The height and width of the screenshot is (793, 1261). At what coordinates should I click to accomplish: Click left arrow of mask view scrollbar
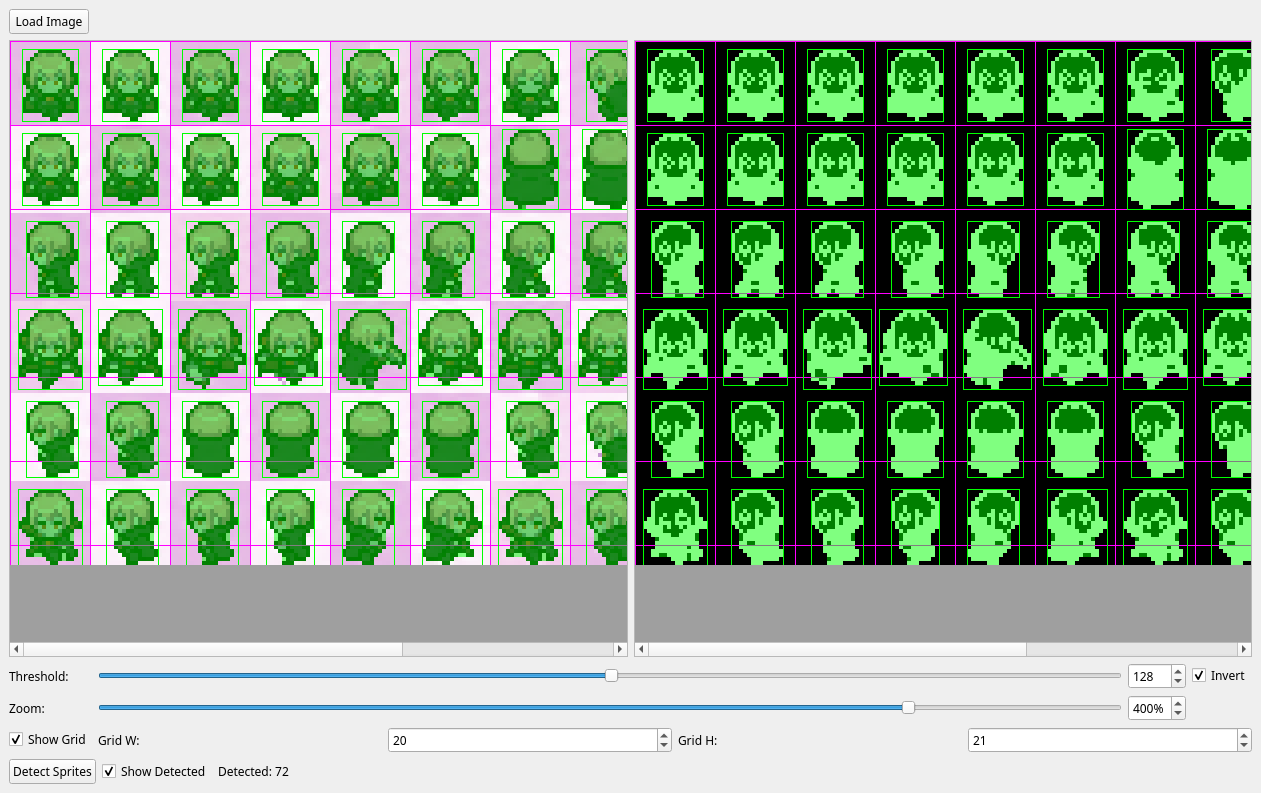point(641,649)
